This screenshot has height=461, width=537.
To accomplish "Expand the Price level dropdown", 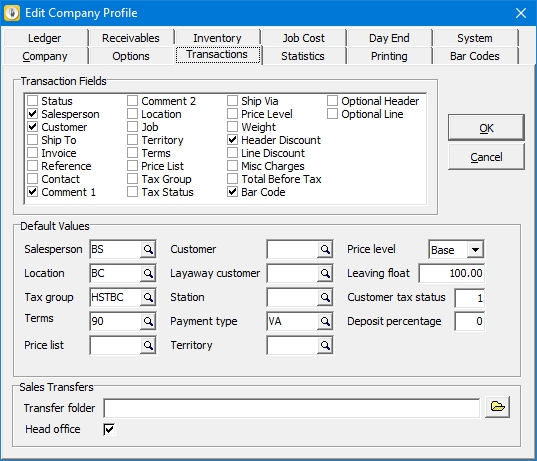I will [475, 249].
